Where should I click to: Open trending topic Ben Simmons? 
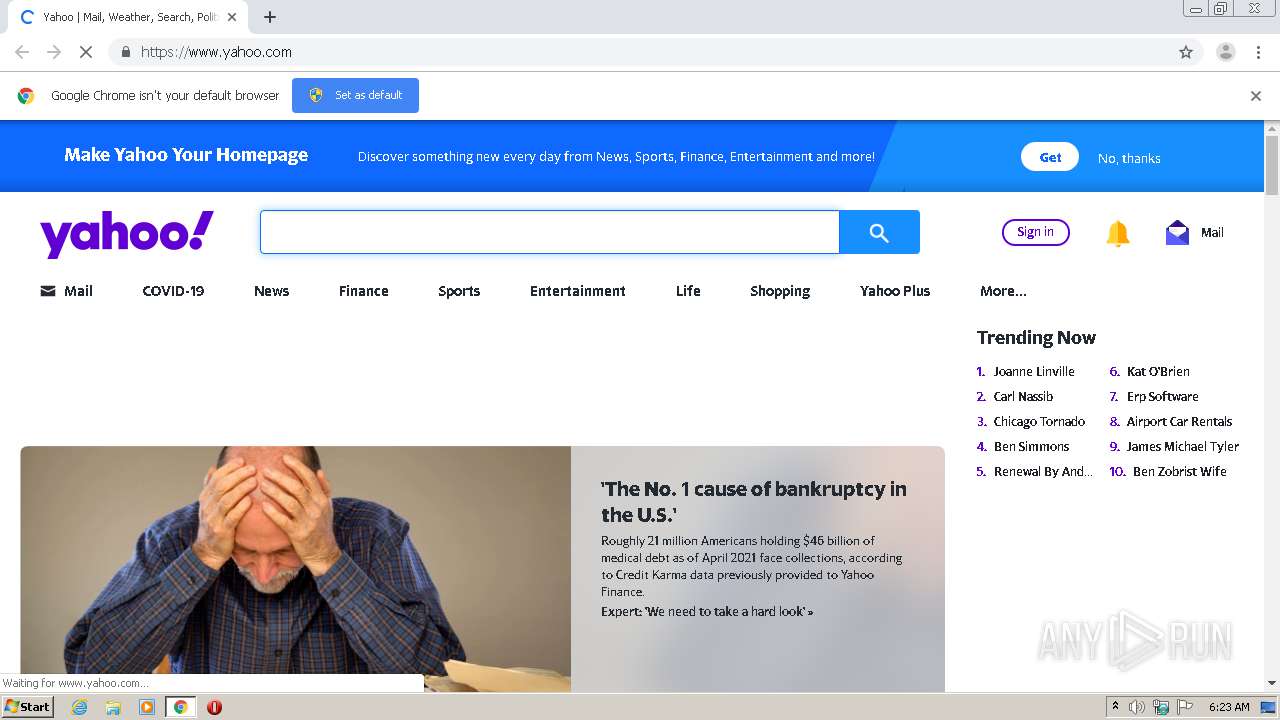(x=1031, y=446)
